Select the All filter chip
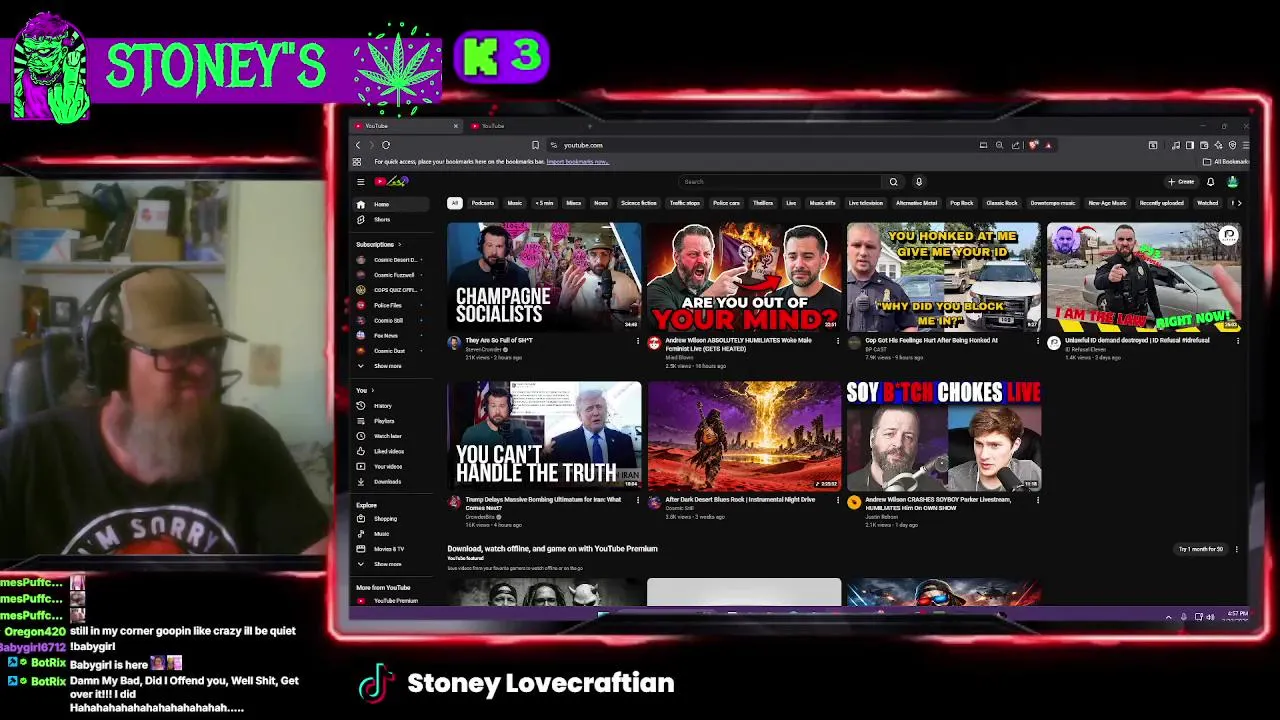This screenshot has height=720, width=1280. point(454,203)
